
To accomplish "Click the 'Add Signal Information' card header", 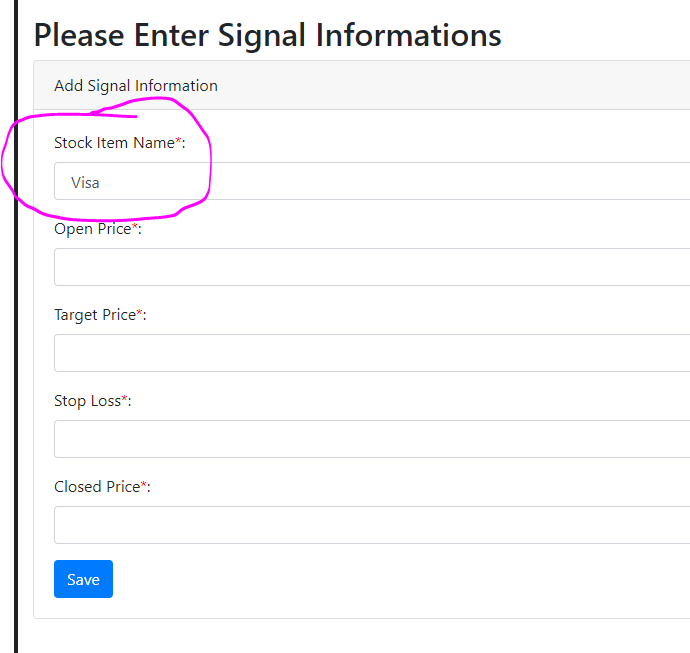I will point(136,86).
